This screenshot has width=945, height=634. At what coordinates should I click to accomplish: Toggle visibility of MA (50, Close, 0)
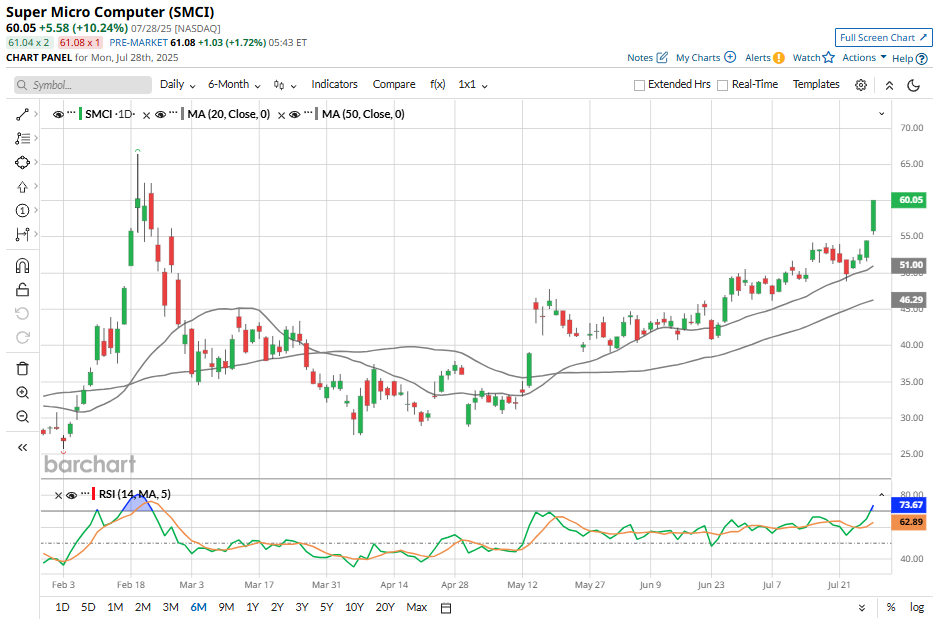295,115
